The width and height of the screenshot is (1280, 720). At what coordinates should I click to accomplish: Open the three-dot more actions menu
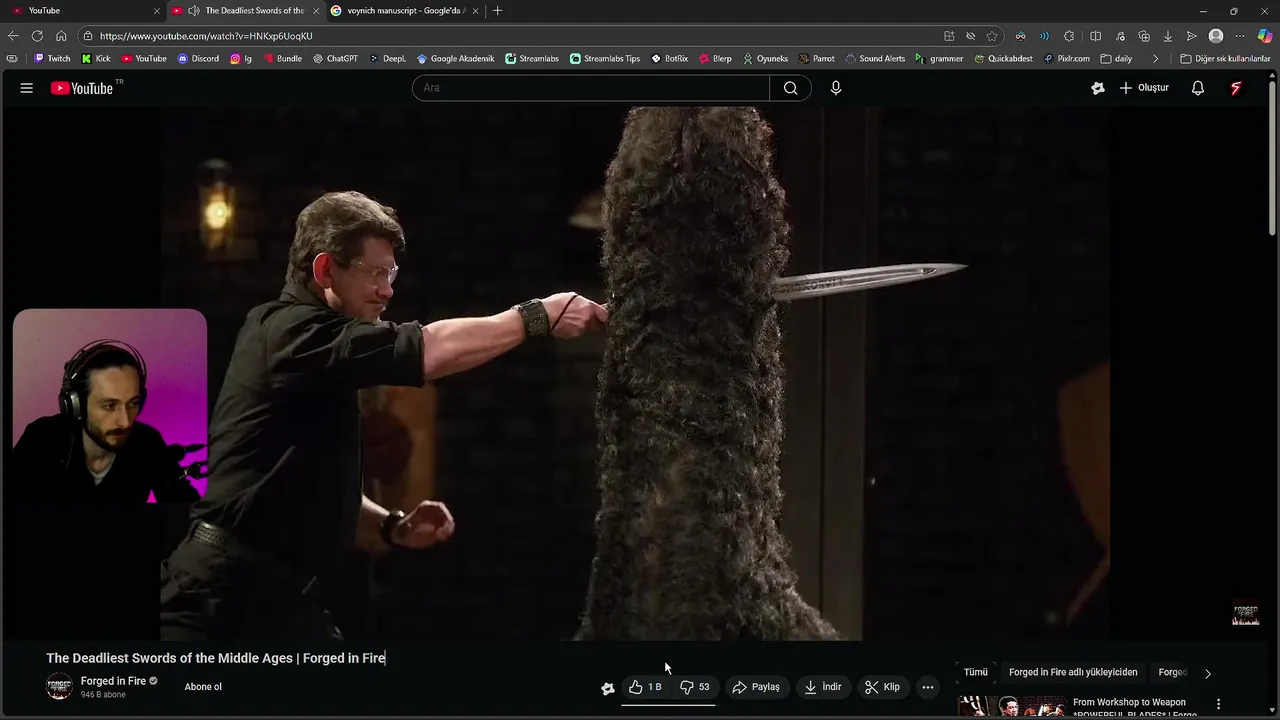coord(928,687)
